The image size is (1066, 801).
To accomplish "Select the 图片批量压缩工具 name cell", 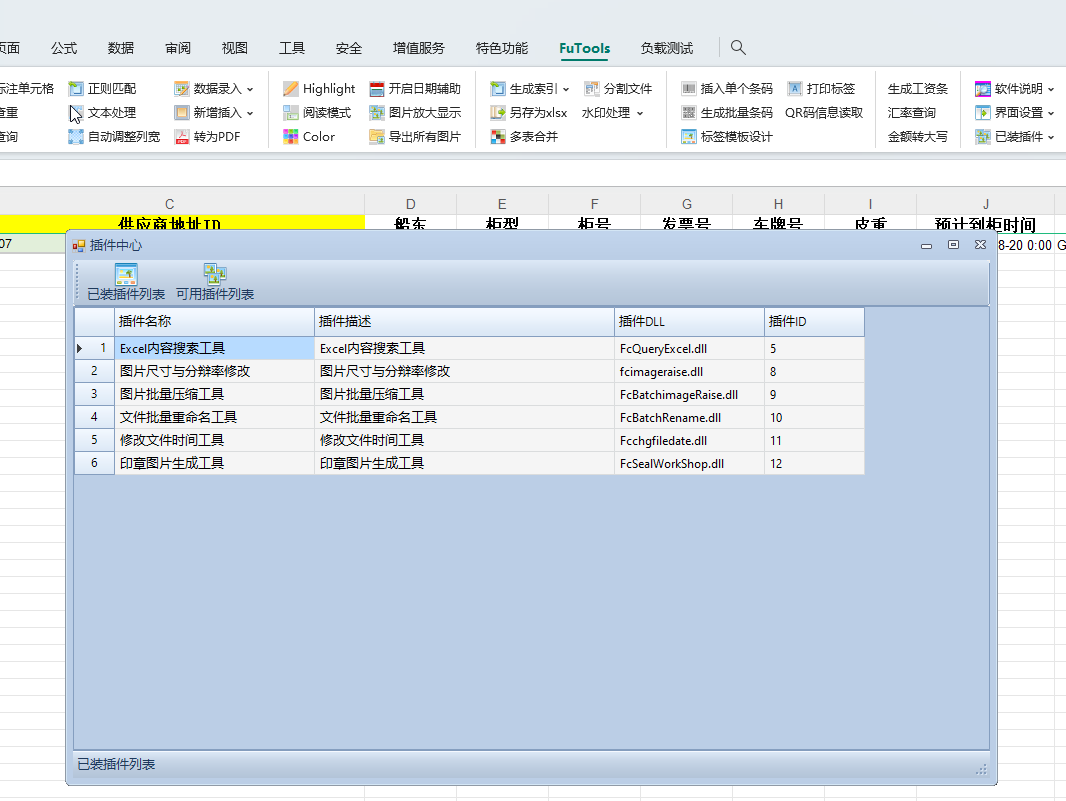I will (214, 394).
